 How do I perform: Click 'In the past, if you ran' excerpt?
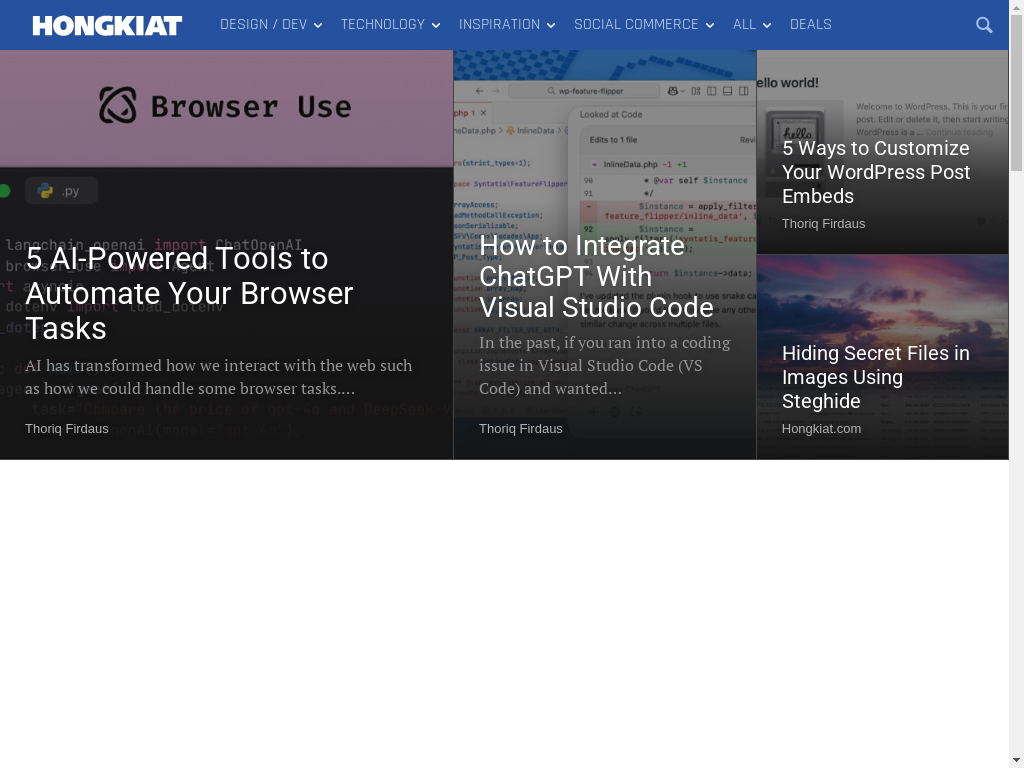tap(605, 365)
